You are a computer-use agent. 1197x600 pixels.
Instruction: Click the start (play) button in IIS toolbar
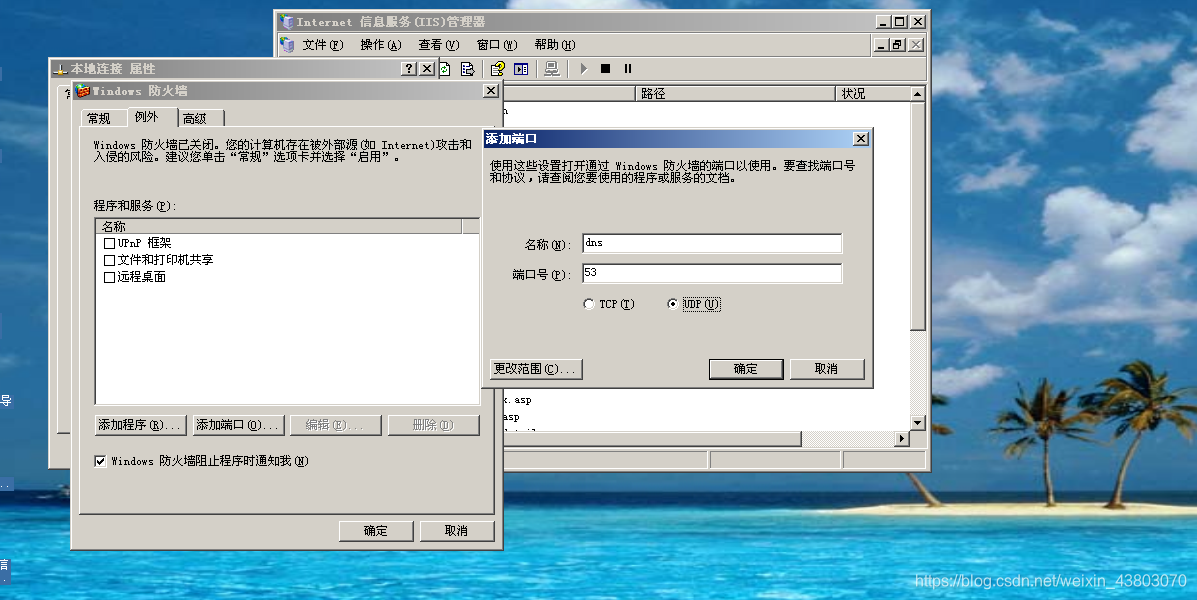click(x=584, y=69)
